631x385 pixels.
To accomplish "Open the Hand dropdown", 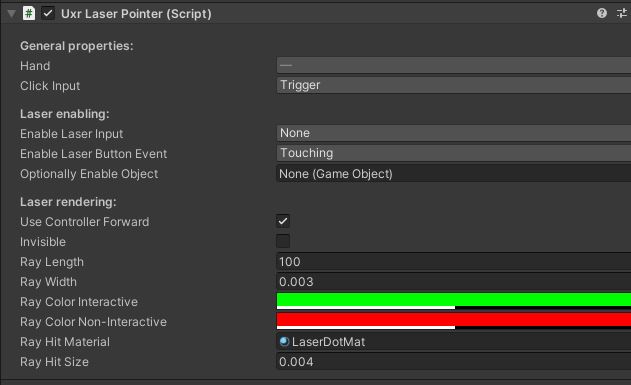I will [454, 65].
